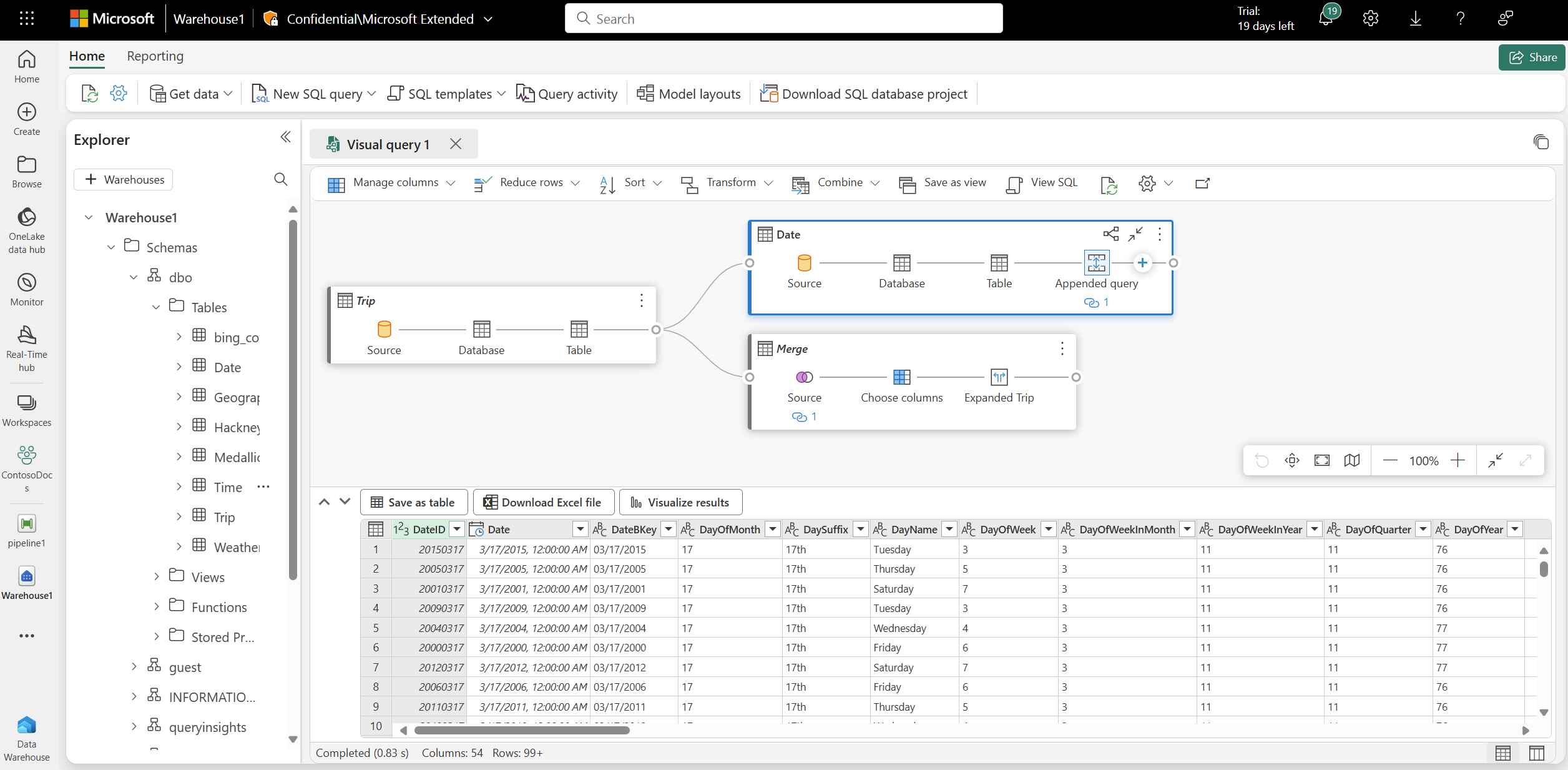Expand the Views folder
Image resolution: width=1568 pixels, height=770 pixels.
tap(157, 577)
